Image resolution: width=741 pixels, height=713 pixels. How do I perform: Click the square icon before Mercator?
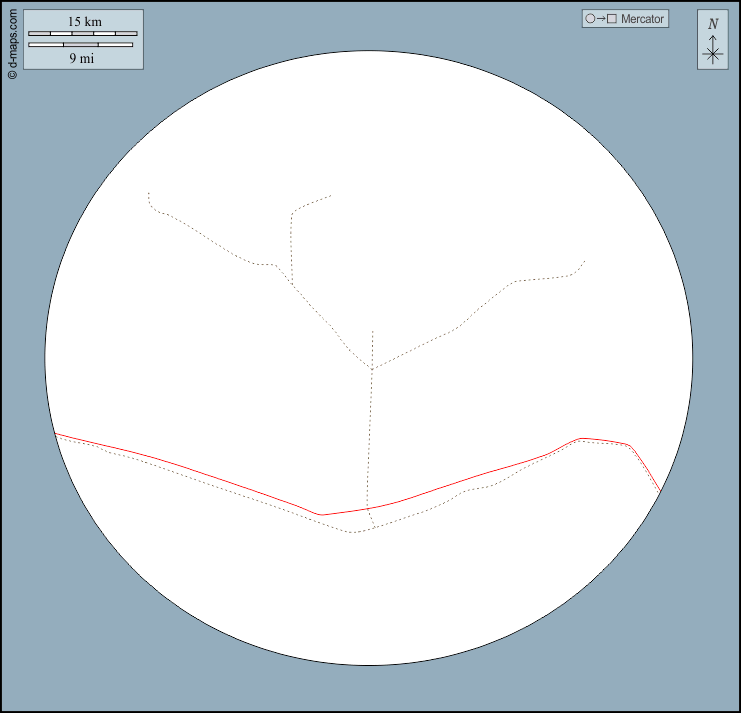(x=611, y=19)
